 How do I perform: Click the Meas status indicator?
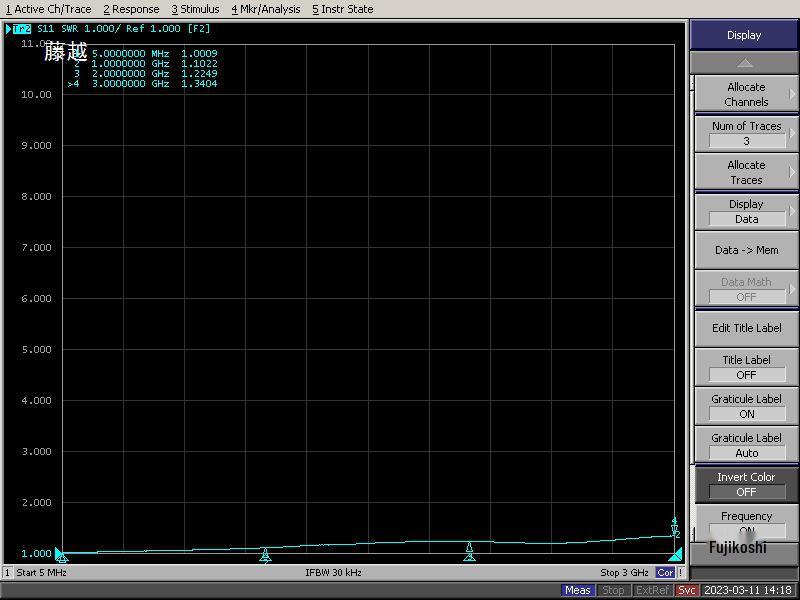(578, 590)
